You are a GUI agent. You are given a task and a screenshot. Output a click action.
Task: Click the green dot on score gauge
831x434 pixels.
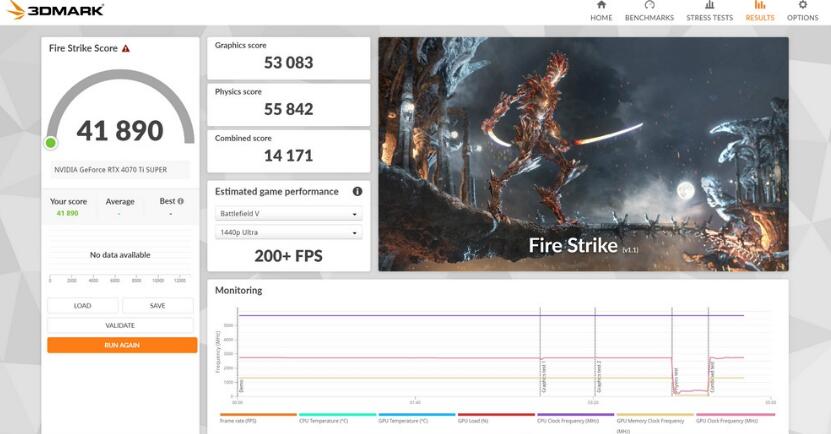pyautogui.click(x=51, y=143)
